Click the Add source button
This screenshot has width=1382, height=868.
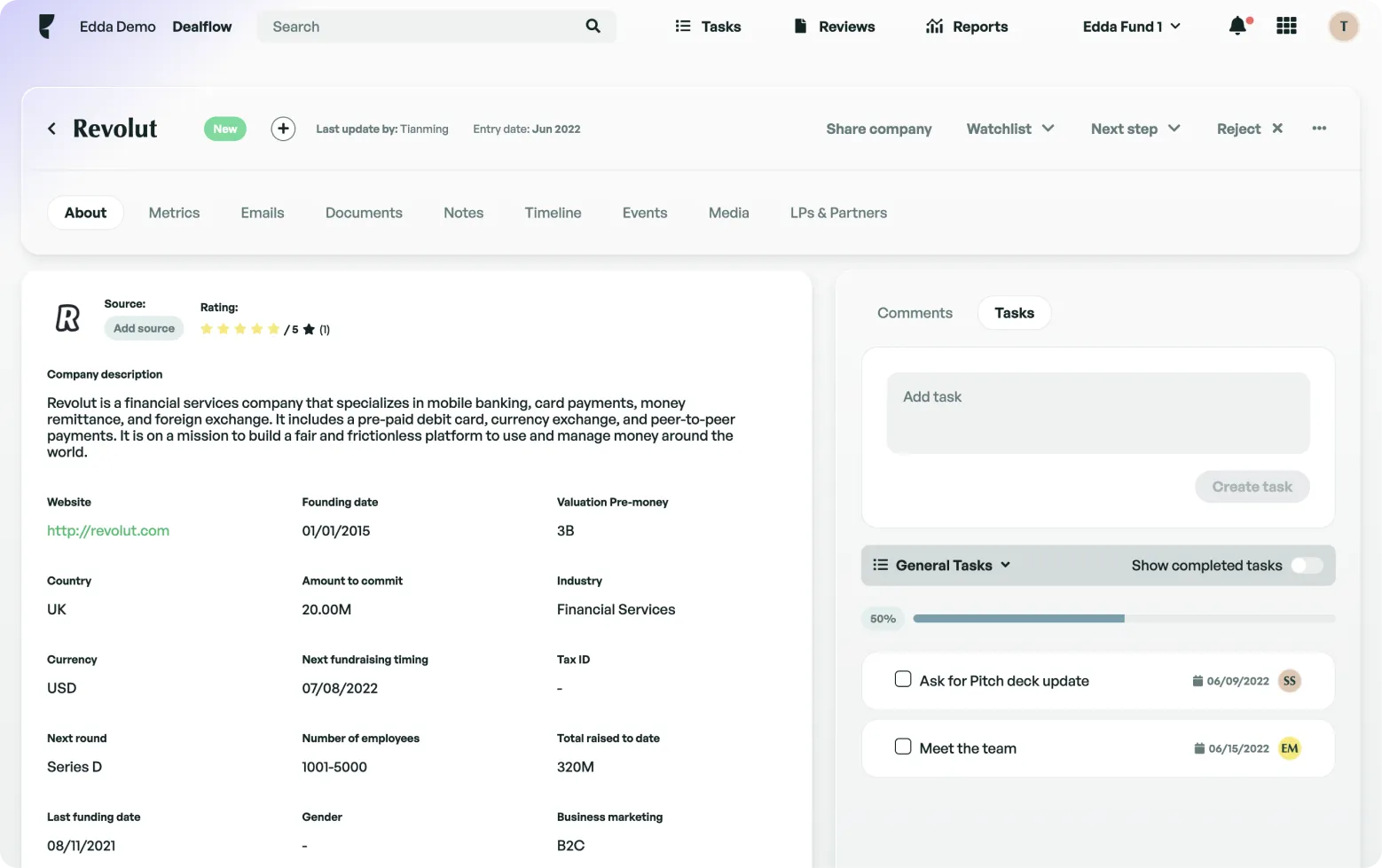[x=143, y=328]
